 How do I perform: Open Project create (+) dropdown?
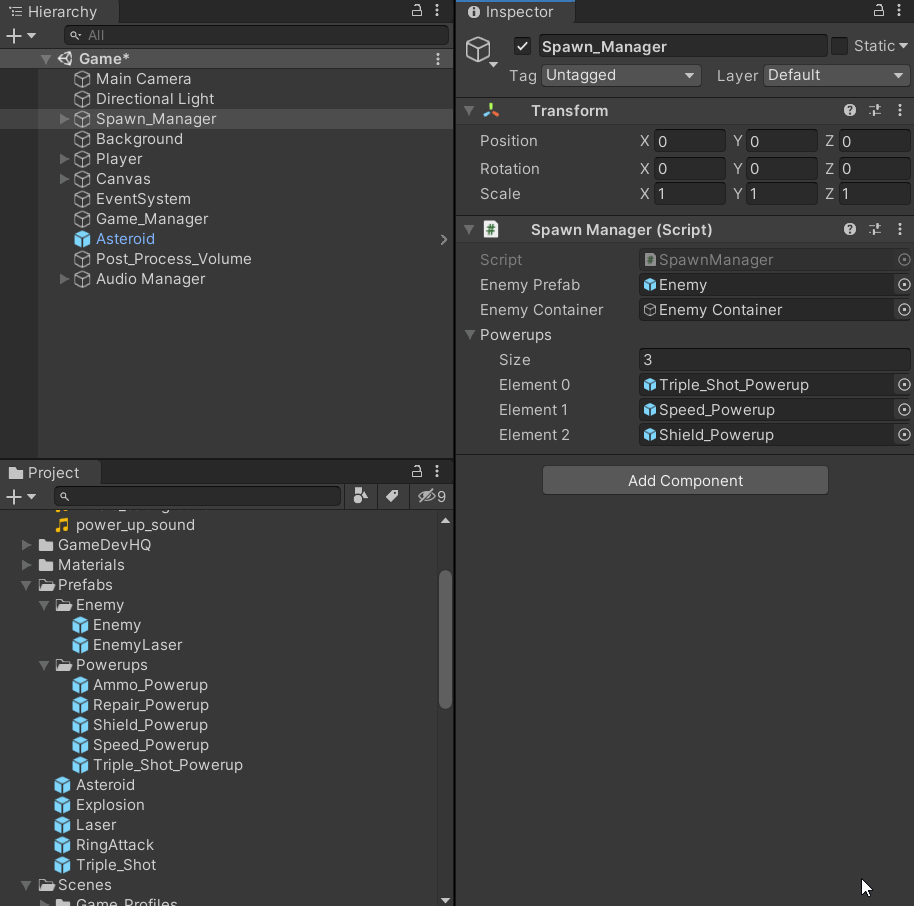click(x=21, y=497)
